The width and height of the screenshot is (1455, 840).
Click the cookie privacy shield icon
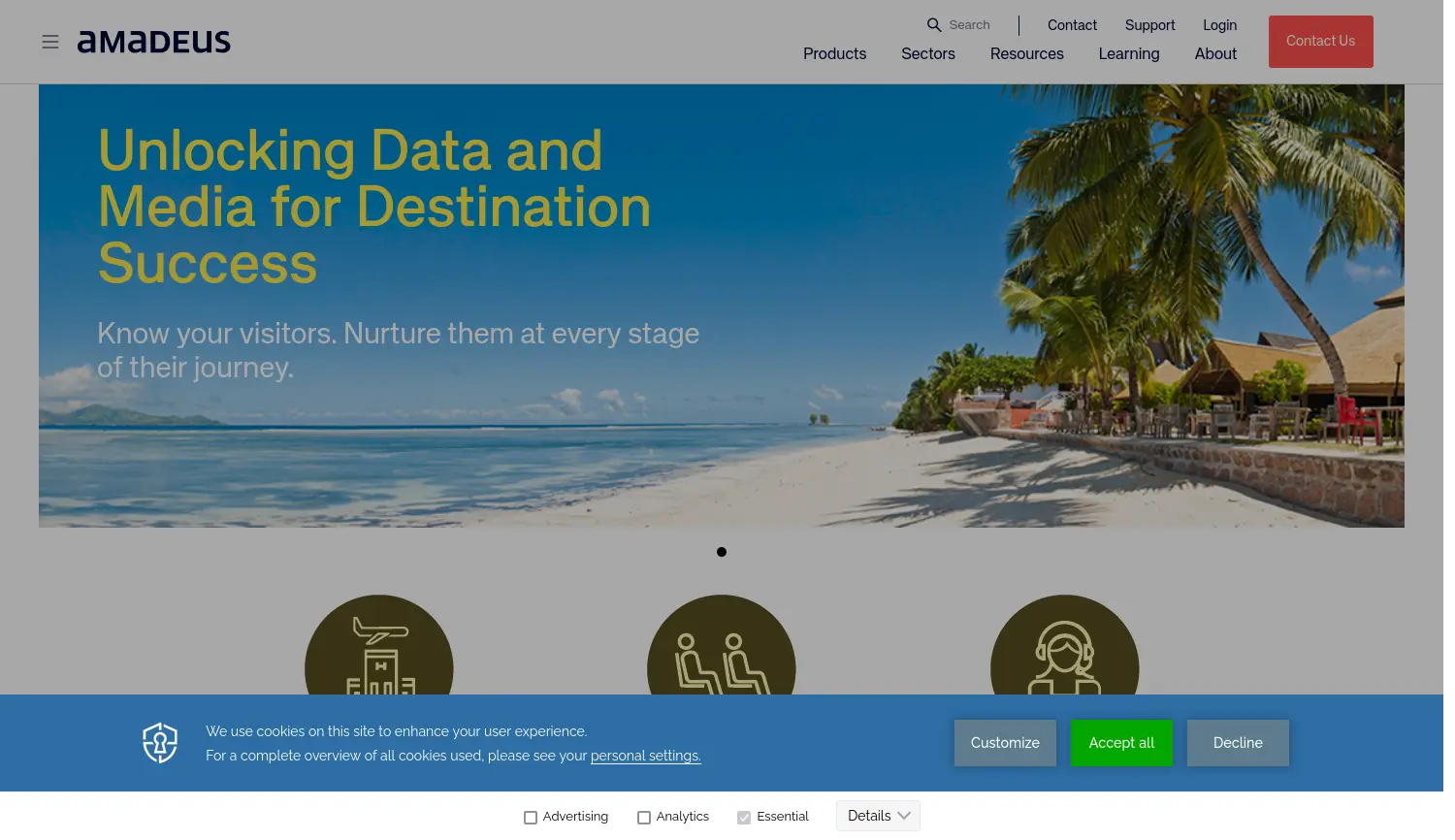tap(160, 743)
